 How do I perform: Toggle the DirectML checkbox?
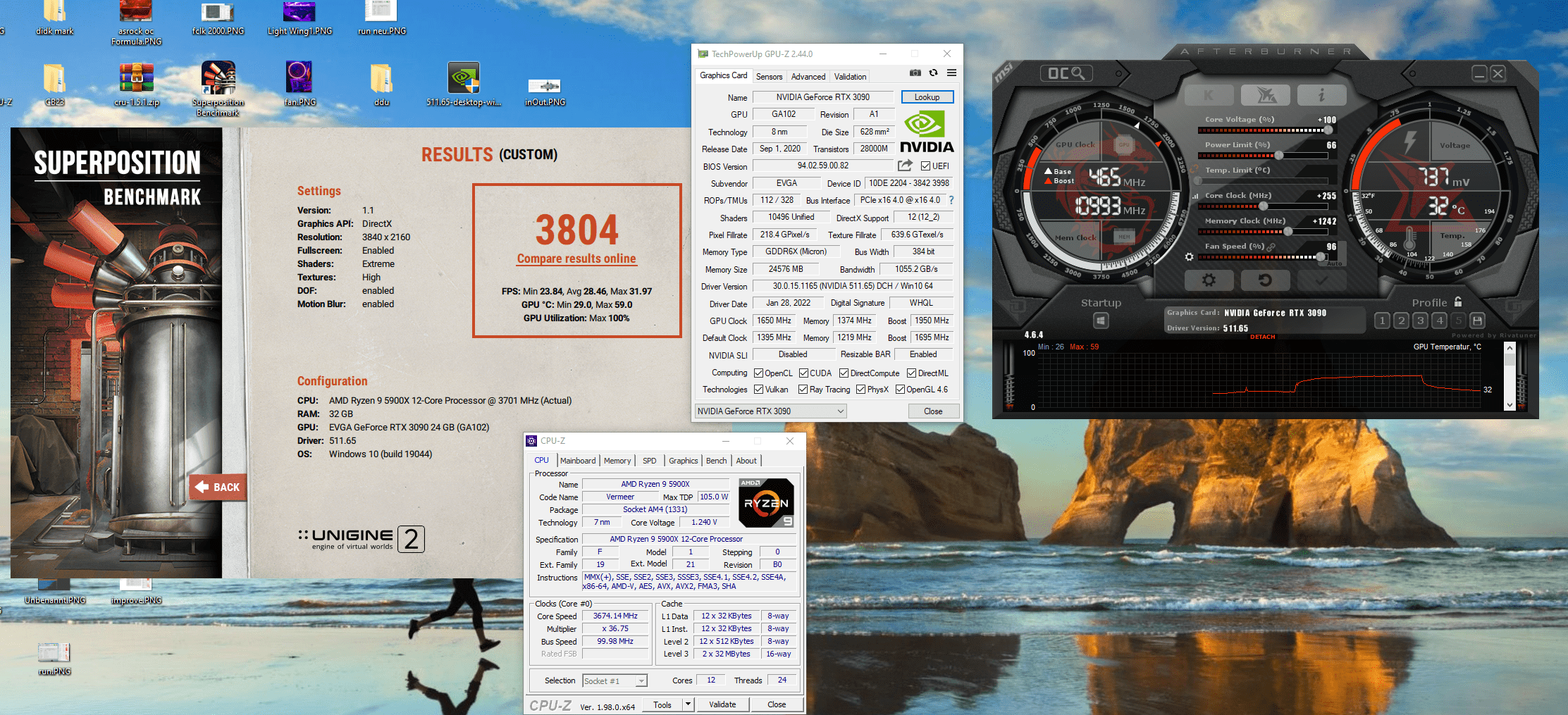point(911,373)
